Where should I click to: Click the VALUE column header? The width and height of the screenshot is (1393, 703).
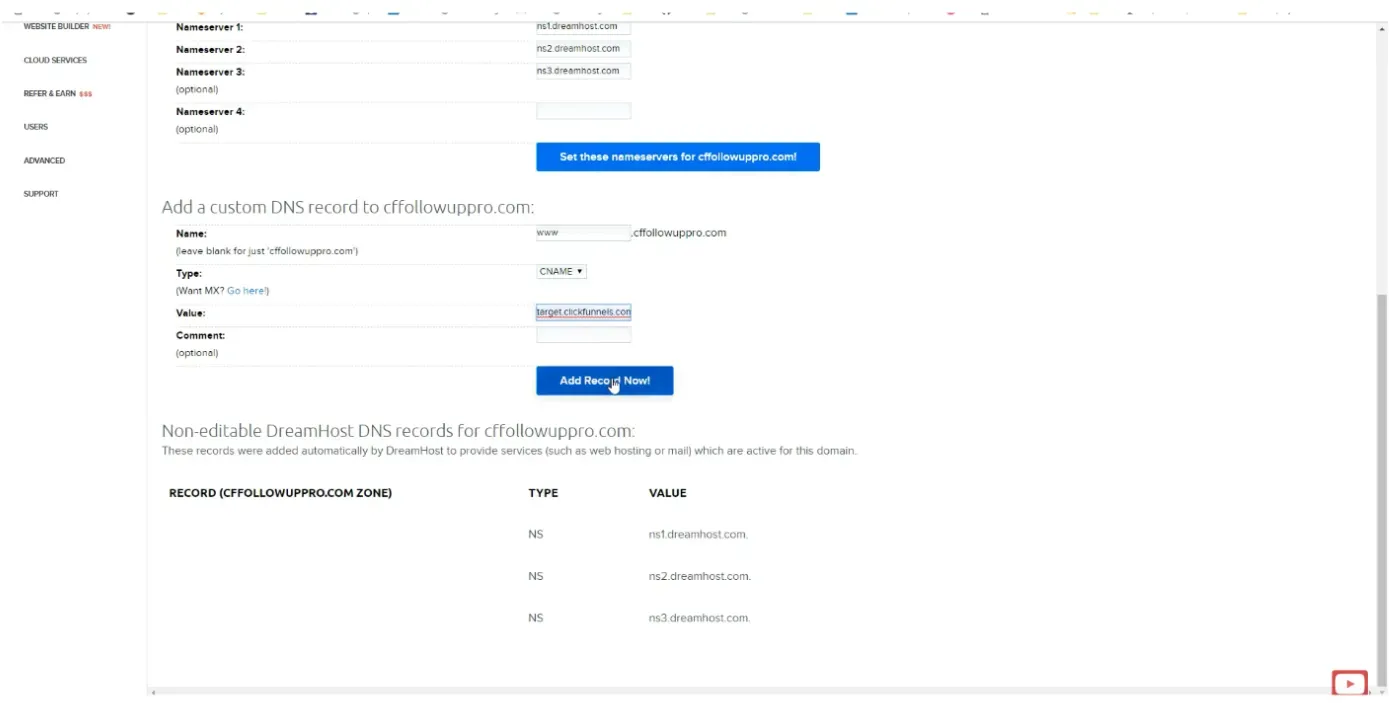pos(667,494)
